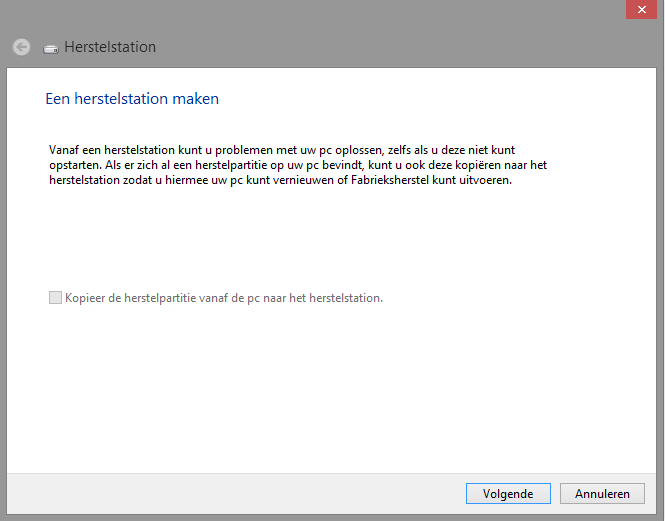Screen dimensions: 665x521
Task: Click the Volgende button
Action: [507, 493]
